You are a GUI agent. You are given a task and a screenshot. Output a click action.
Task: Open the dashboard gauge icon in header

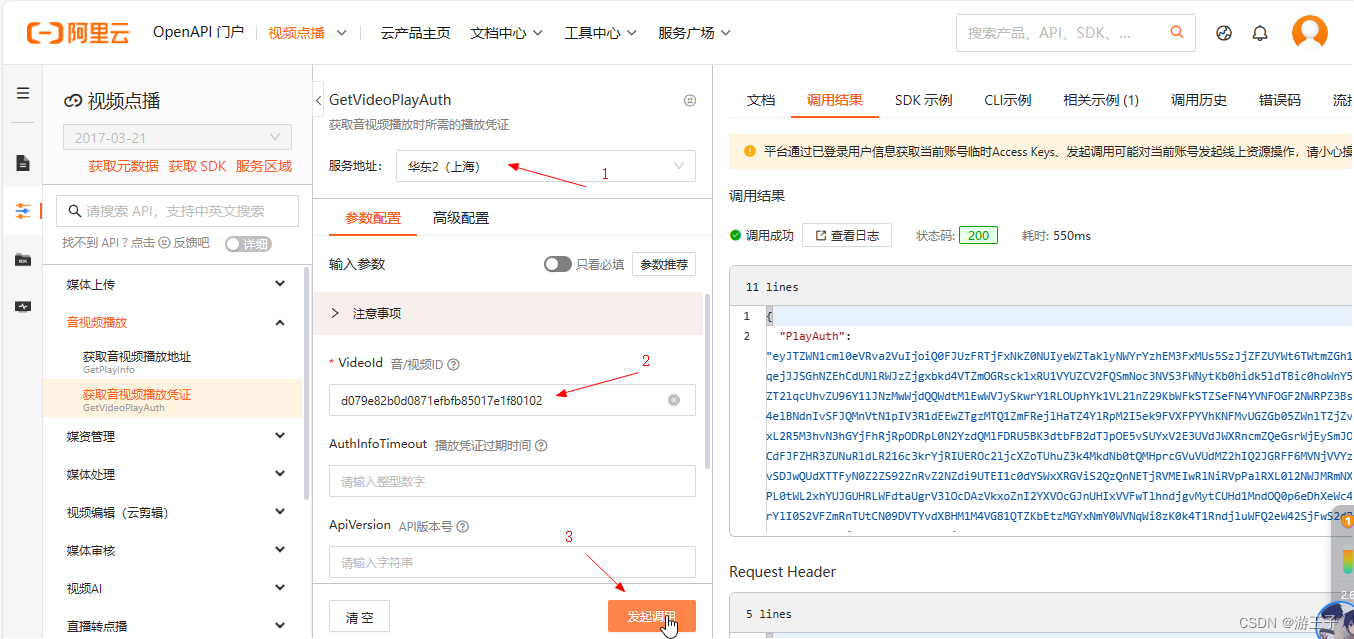[x=1224, y=33]
